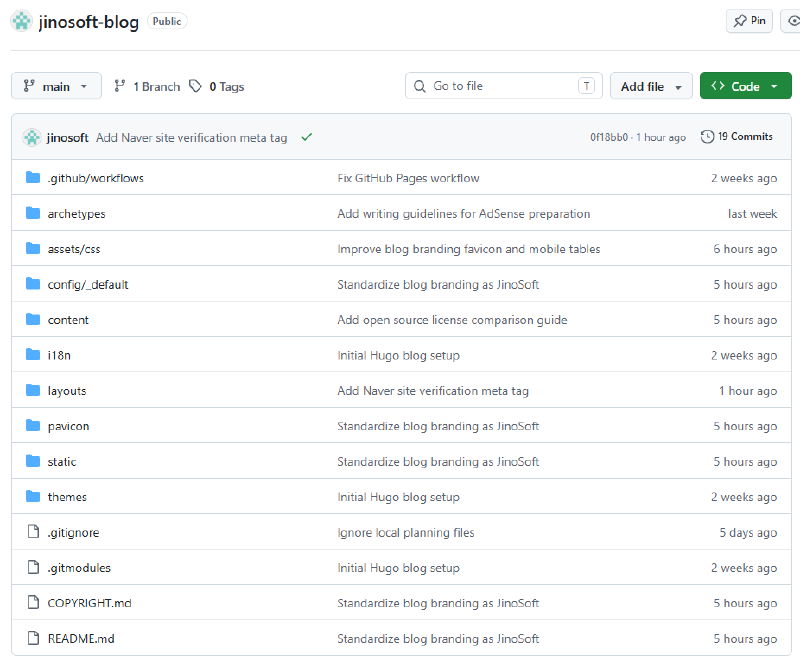Open commit Ignore local planning files
This screenshot has height=661, width=800.
tap(406, 532)
